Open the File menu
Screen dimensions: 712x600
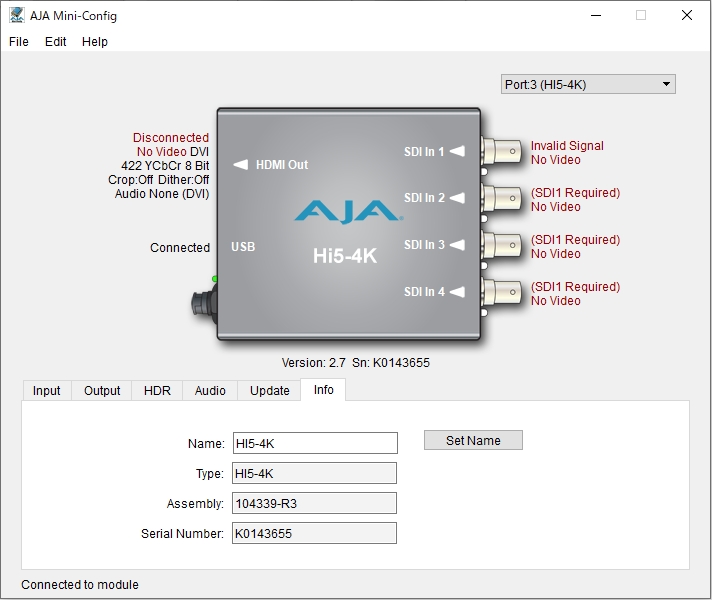click(x=19, y=42)
